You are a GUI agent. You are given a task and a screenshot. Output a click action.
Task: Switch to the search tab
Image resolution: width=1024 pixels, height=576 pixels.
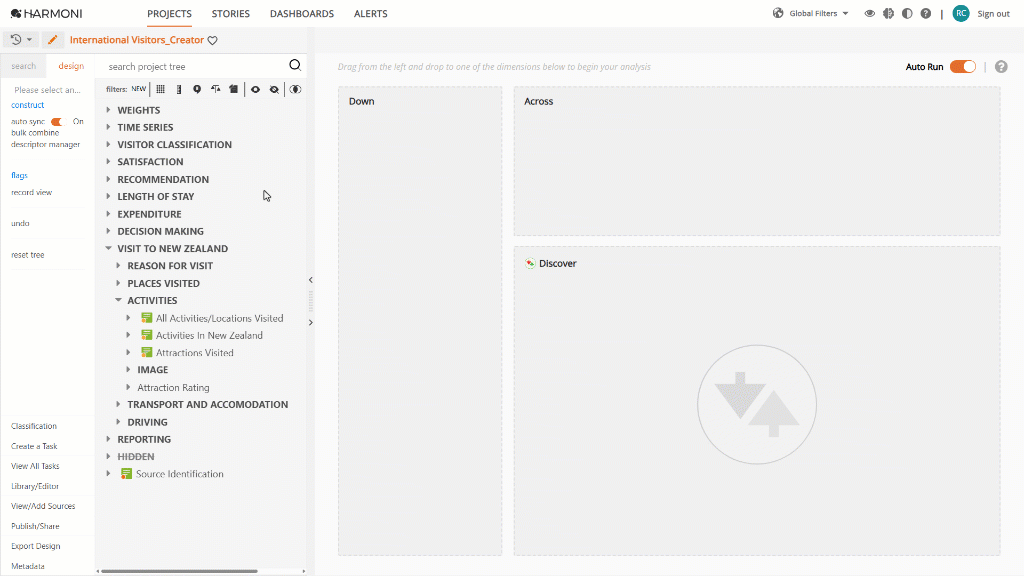click(x=24, y=66)
